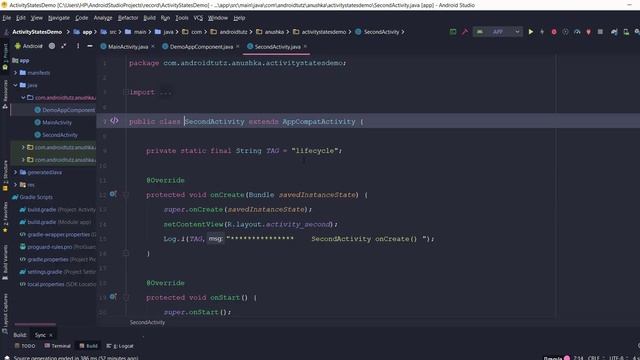This screenshot has width=640, height=360.
Task: Open the Build Variants side tab
Action: 5,262
